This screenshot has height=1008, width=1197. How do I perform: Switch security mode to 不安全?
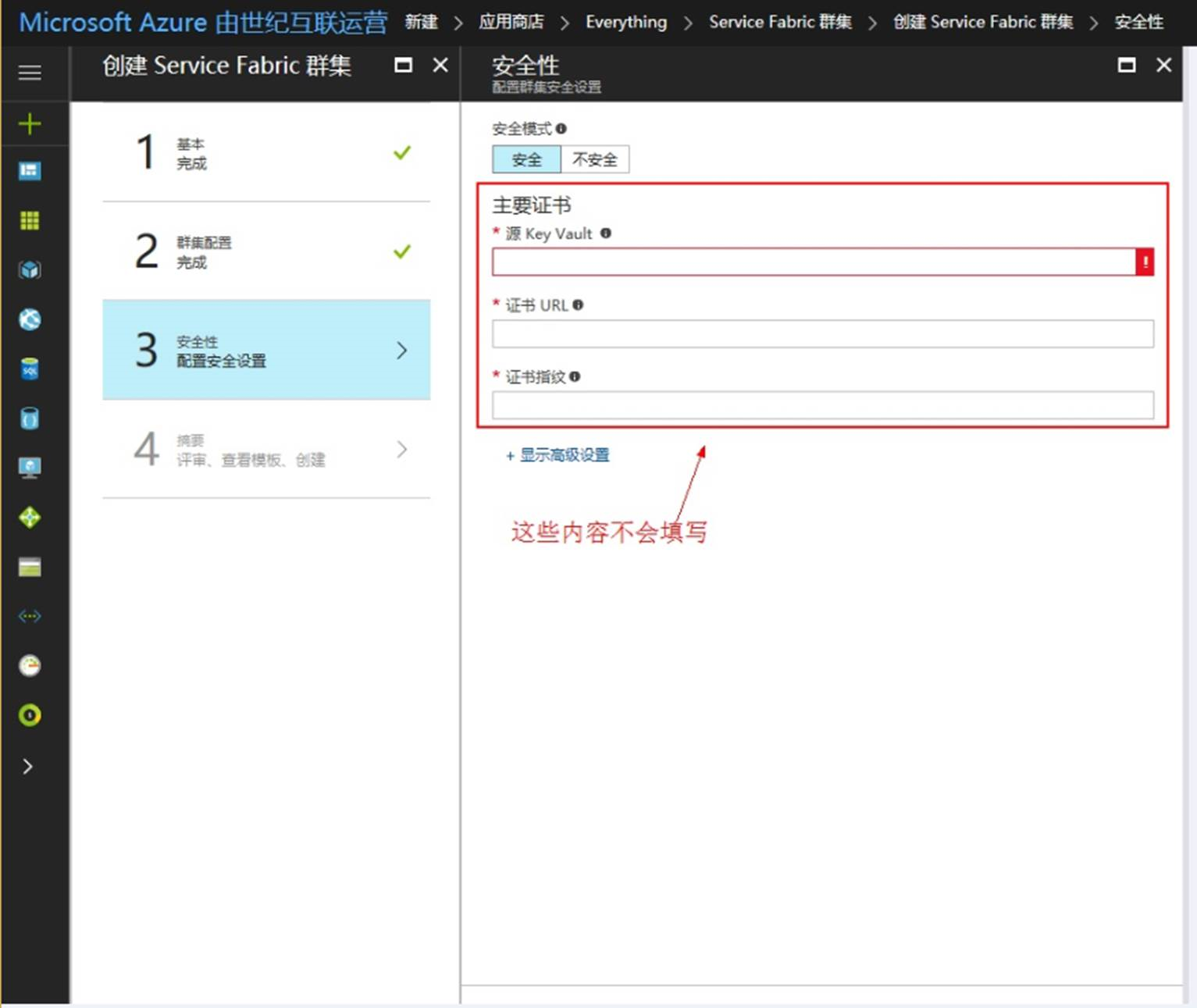click(x=594, y=159)
